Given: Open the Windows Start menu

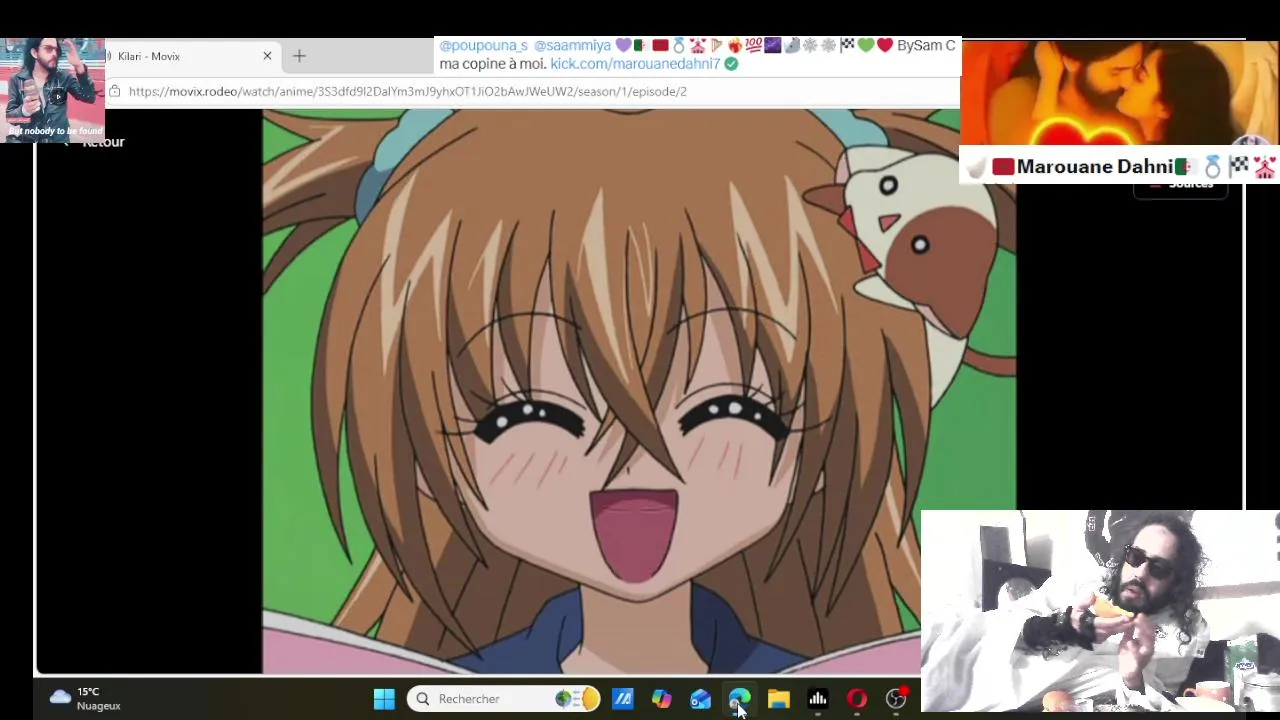Looking at the screenshot, I should (384, 699).
